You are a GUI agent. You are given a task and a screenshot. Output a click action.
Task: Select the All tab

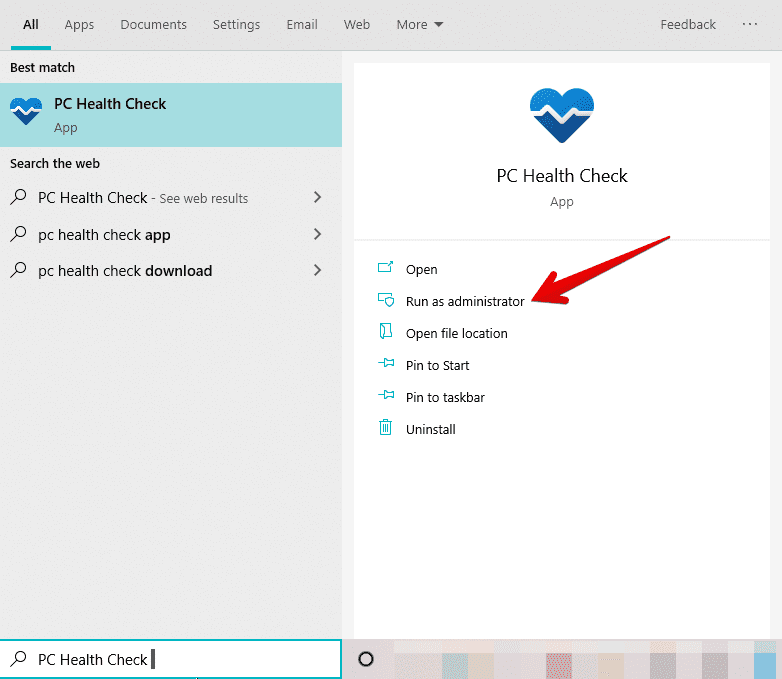31,24
